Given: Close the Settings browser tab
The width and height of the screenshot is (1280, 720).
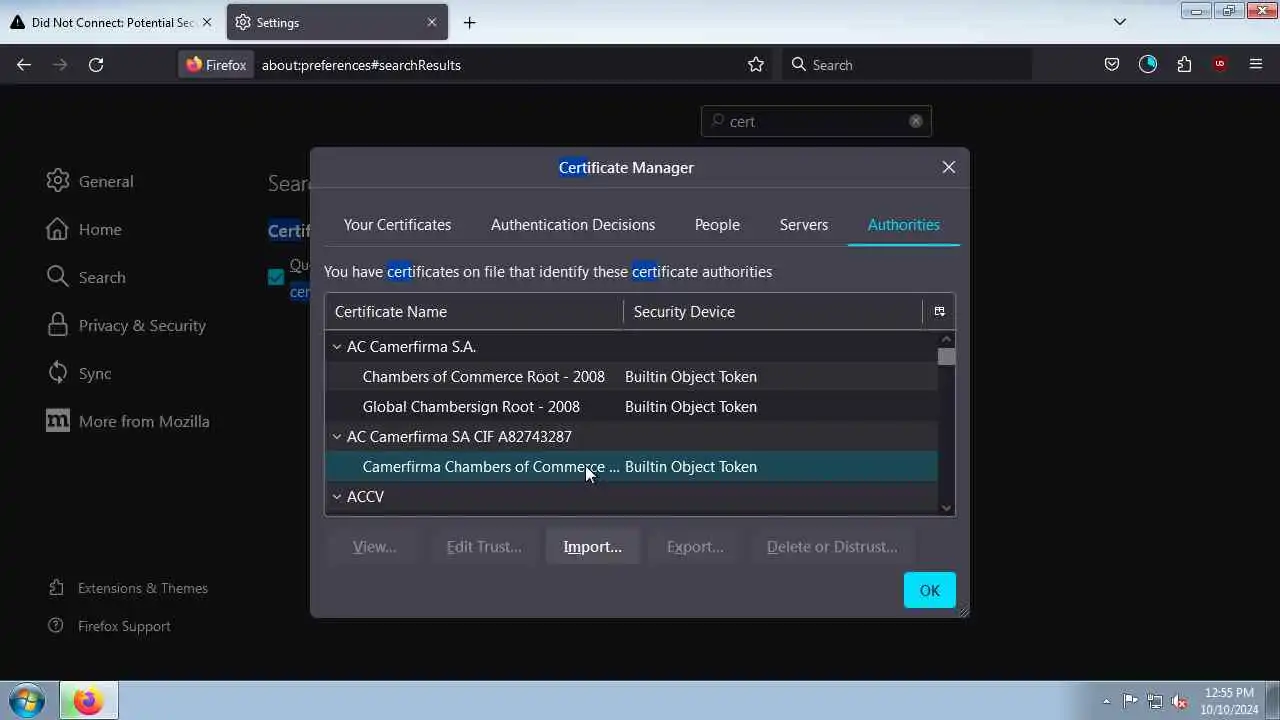Looking at the screenshot, I should [x=432, y=22].
